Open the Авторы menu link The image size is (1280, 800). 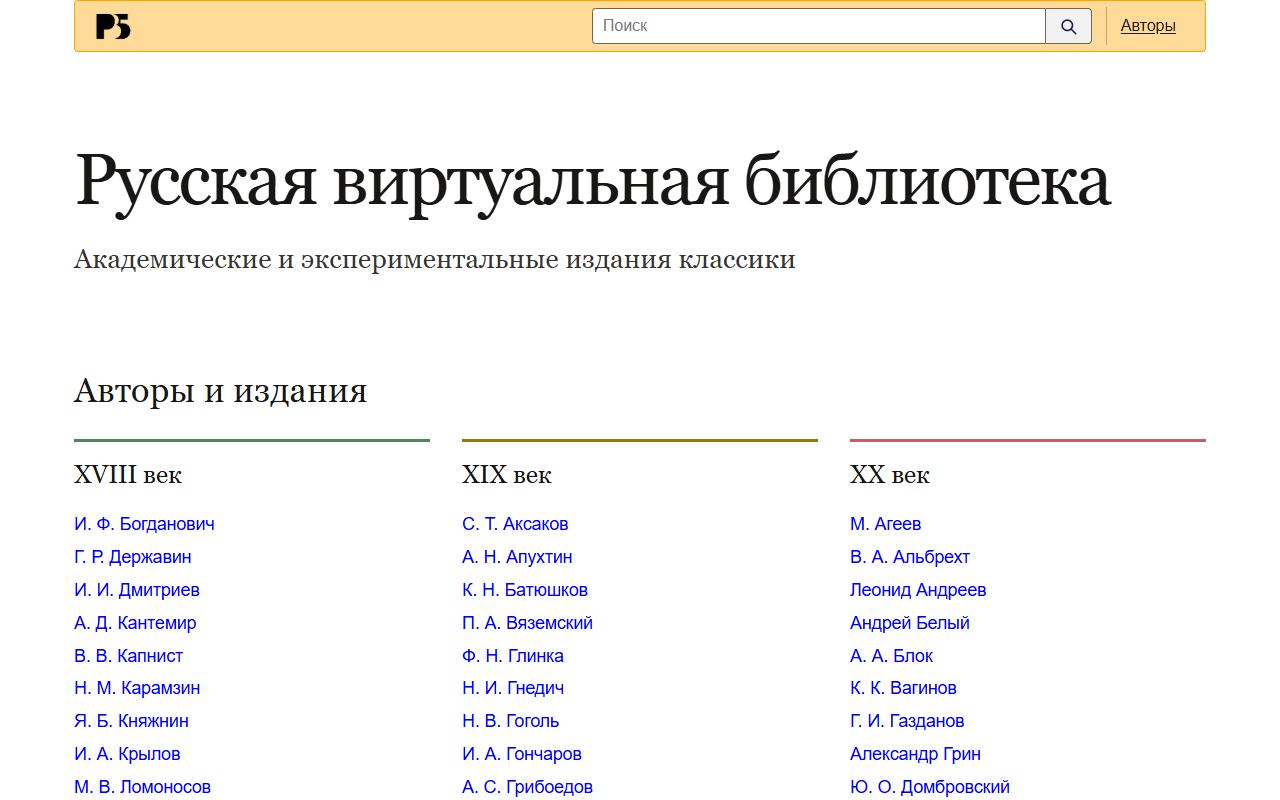pyautogui.click(x=1148, y=26)
